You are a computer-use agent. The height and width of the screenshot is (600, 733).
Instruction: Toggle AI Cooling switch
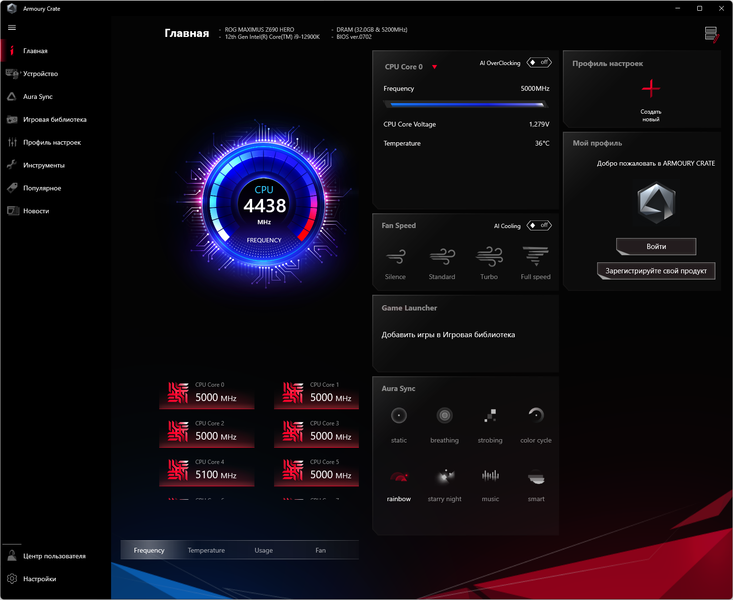[539, 225]
